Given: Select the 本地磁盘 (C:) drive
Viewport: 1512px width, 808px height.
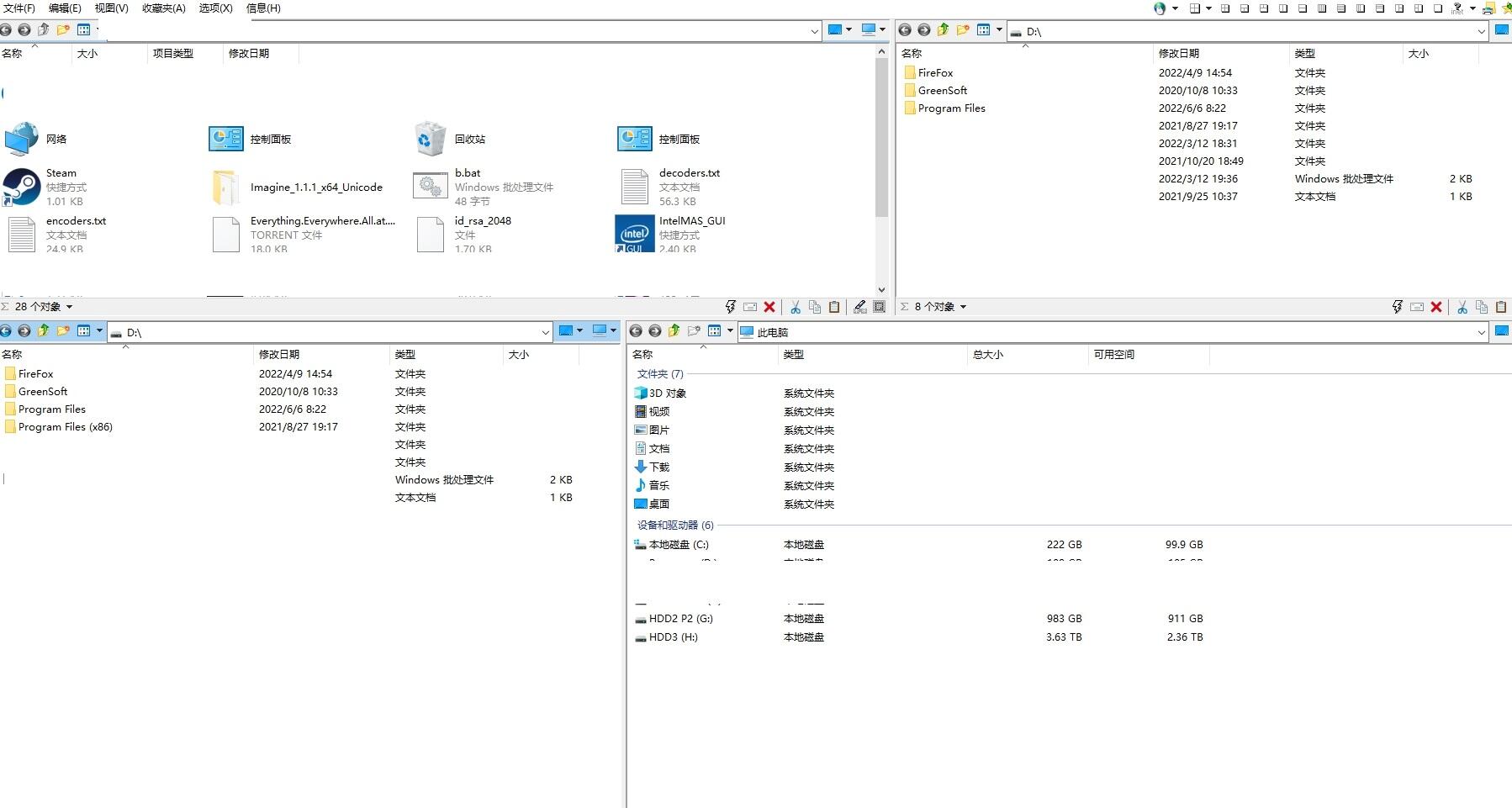Looking at the screenshot, I should coord(678,545).
